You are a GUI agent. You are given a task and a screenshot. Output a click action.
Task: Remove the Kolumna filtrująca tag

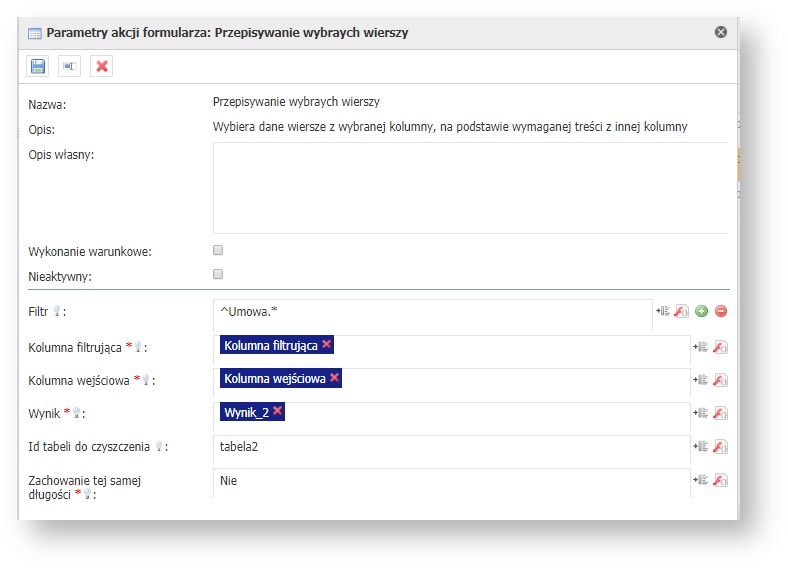pyautogui.click(x=327, y=345)
